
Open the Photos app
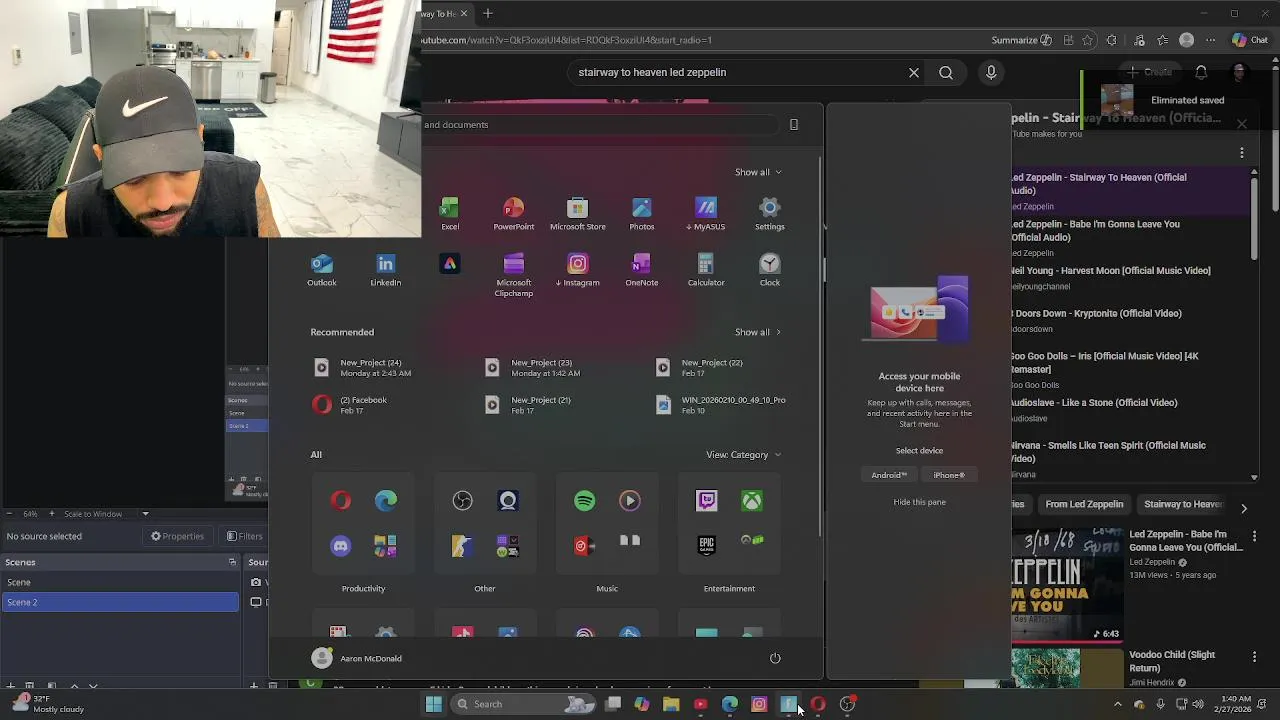[x=641, y=213]
